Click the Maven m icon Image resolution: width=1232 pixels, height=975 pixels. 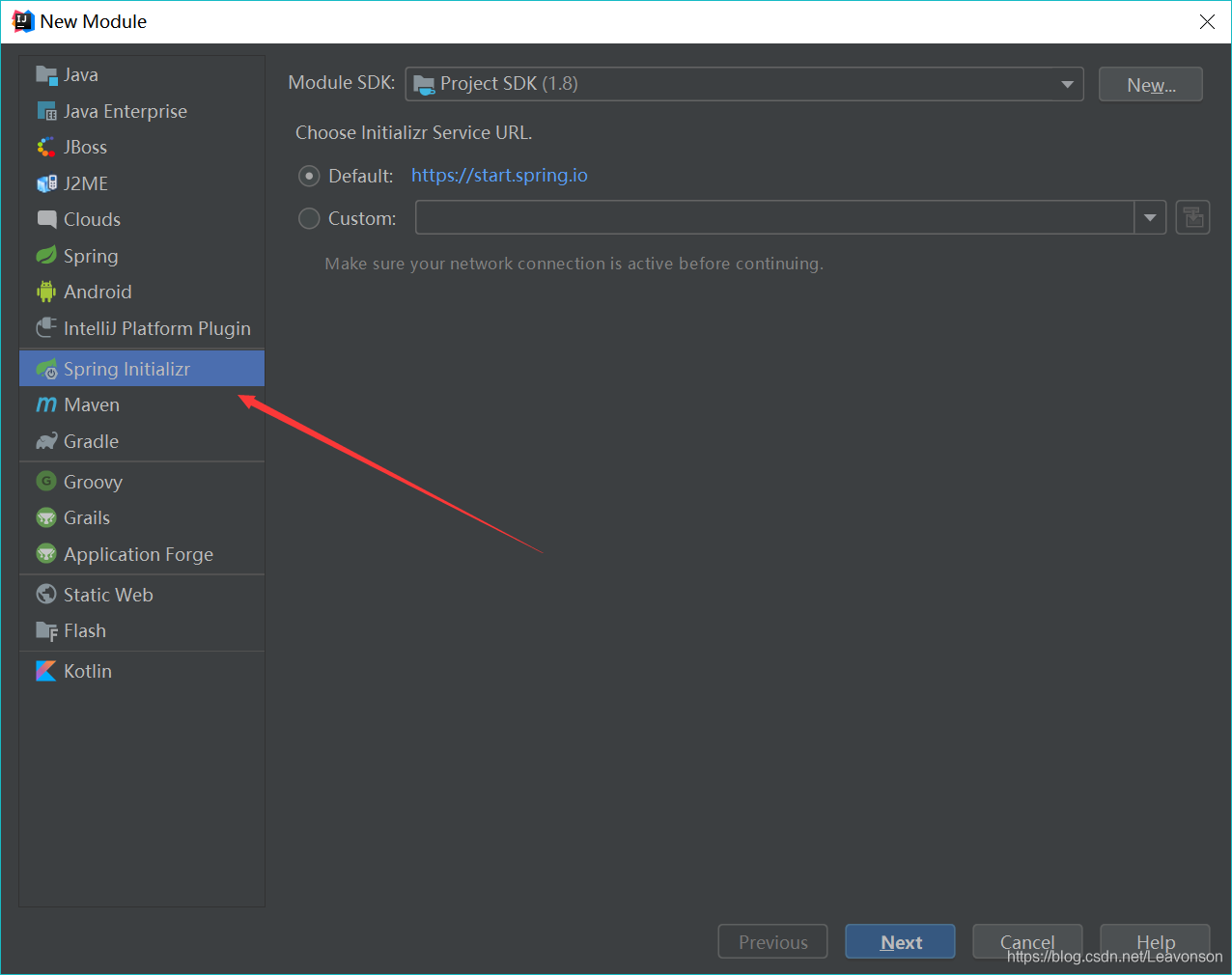[x=46, y=405]
